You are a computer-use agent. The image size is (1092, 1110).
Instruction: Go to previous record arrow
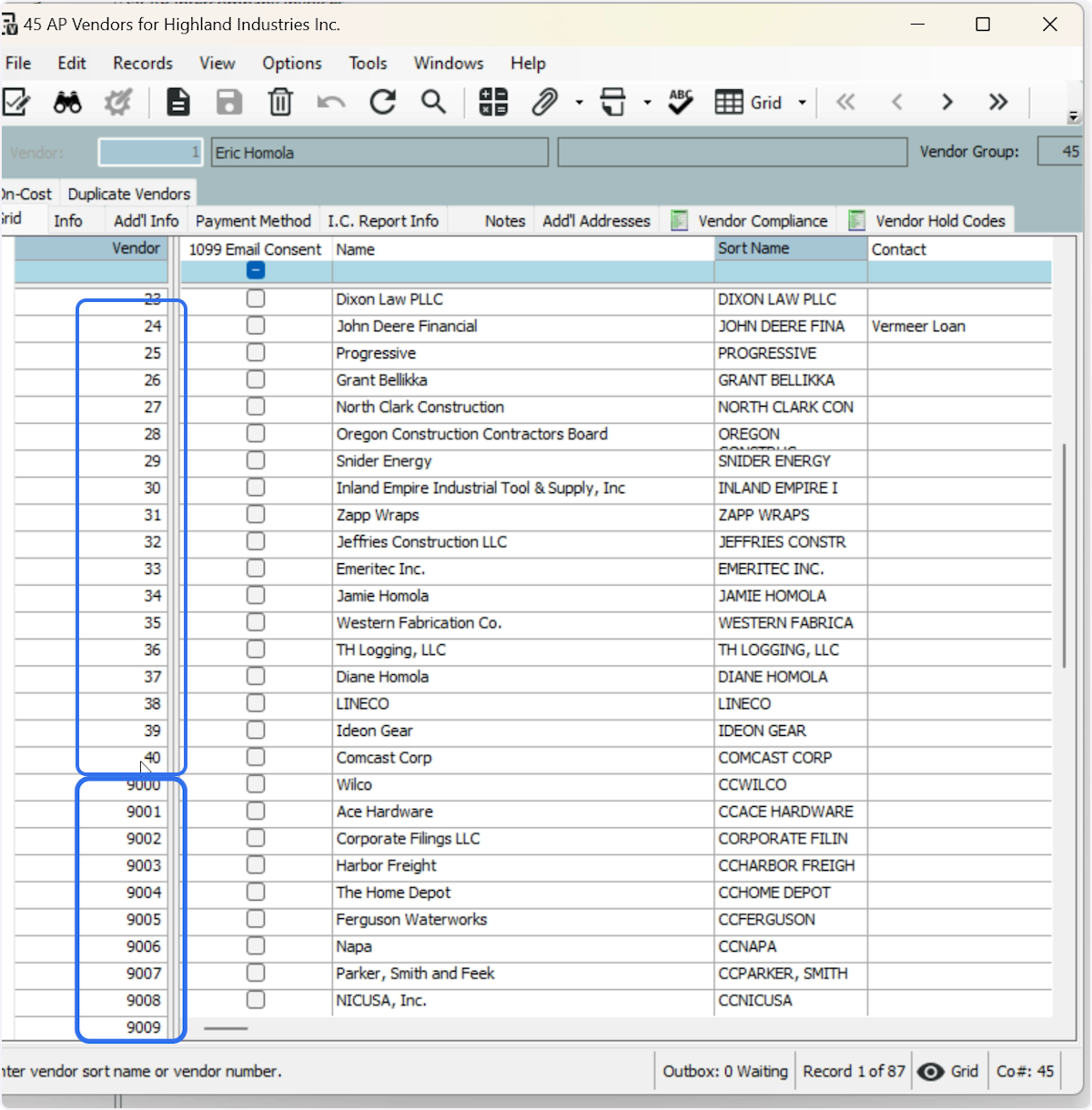pos(897,102)
